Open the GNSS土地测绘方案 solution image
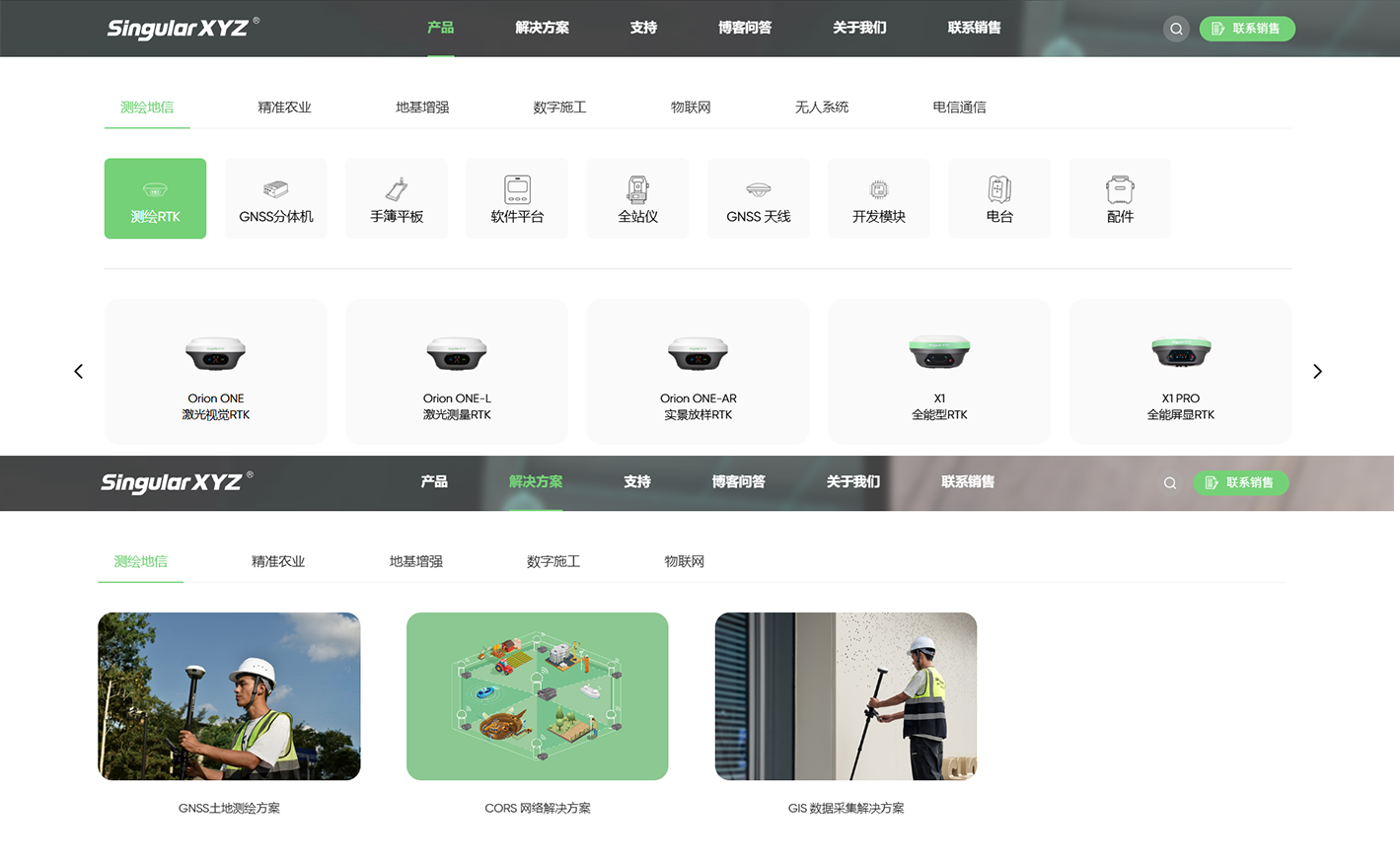The image size is (1400, 862). [229, 696]
